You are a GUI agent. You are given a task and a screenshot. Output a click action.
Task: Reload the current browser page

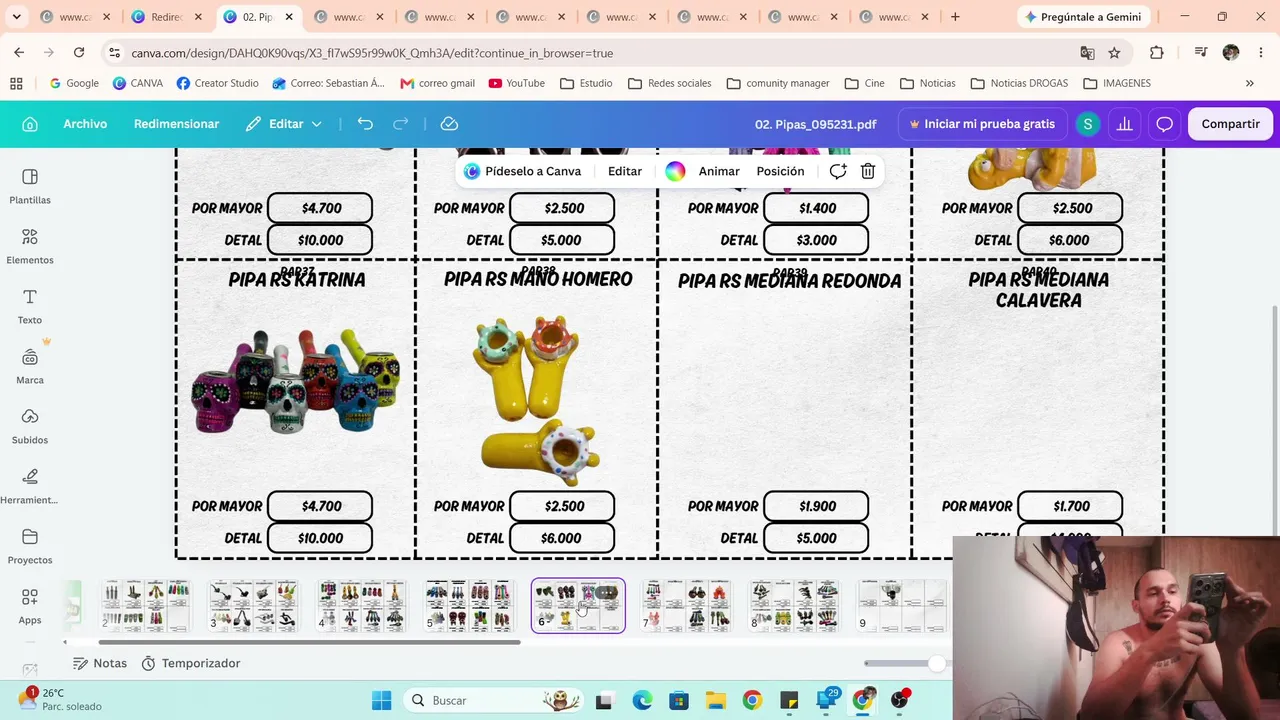click(79, 53)
